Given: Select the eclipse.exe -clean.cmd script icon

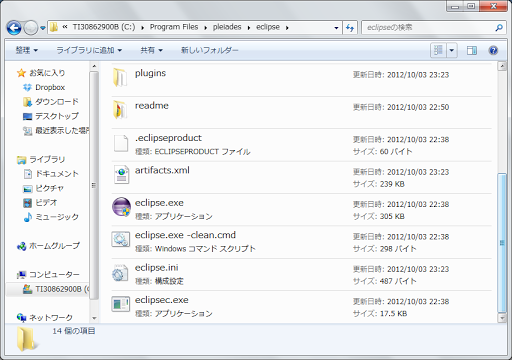Looking at the screenshot, I should [x=120, y=239].
